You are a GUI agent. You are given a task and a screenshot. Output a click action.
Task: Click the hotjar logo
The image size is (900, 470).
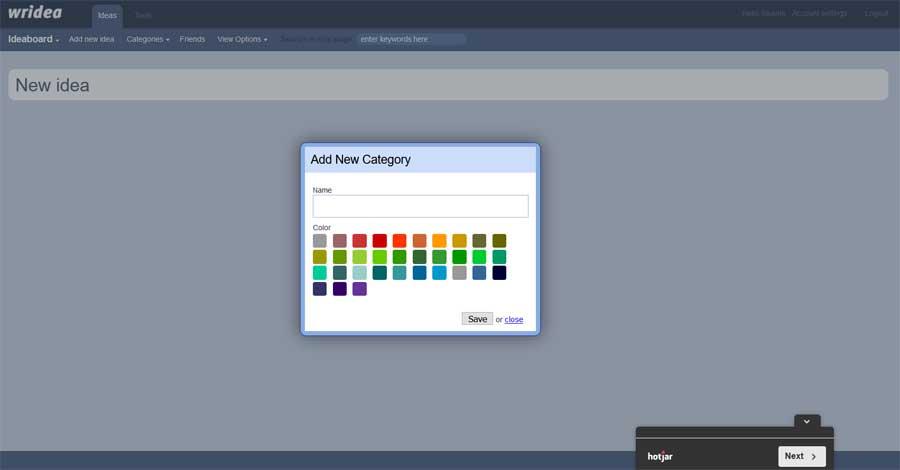660,456
